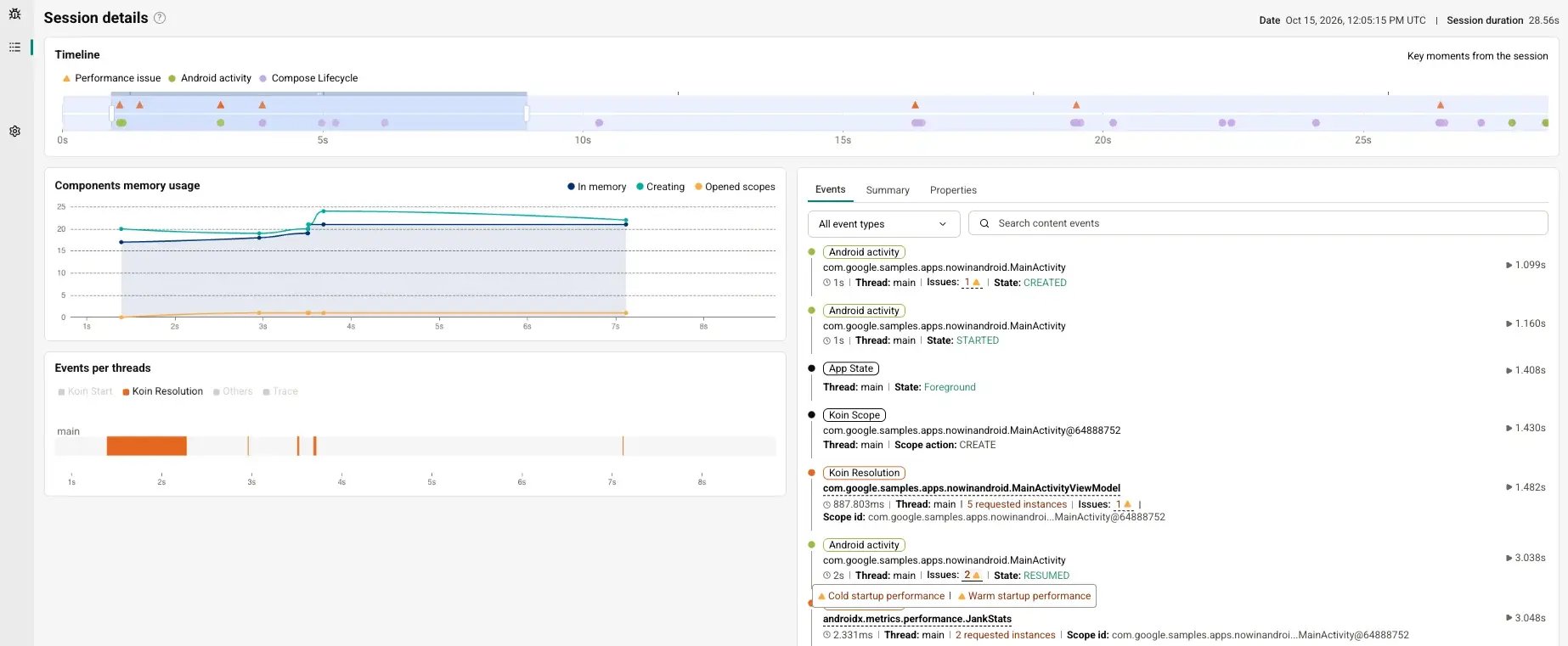Jump to event at 1.160s timestamp
The width and height of the screenshot is (1568, 646).
(1526, 323)
